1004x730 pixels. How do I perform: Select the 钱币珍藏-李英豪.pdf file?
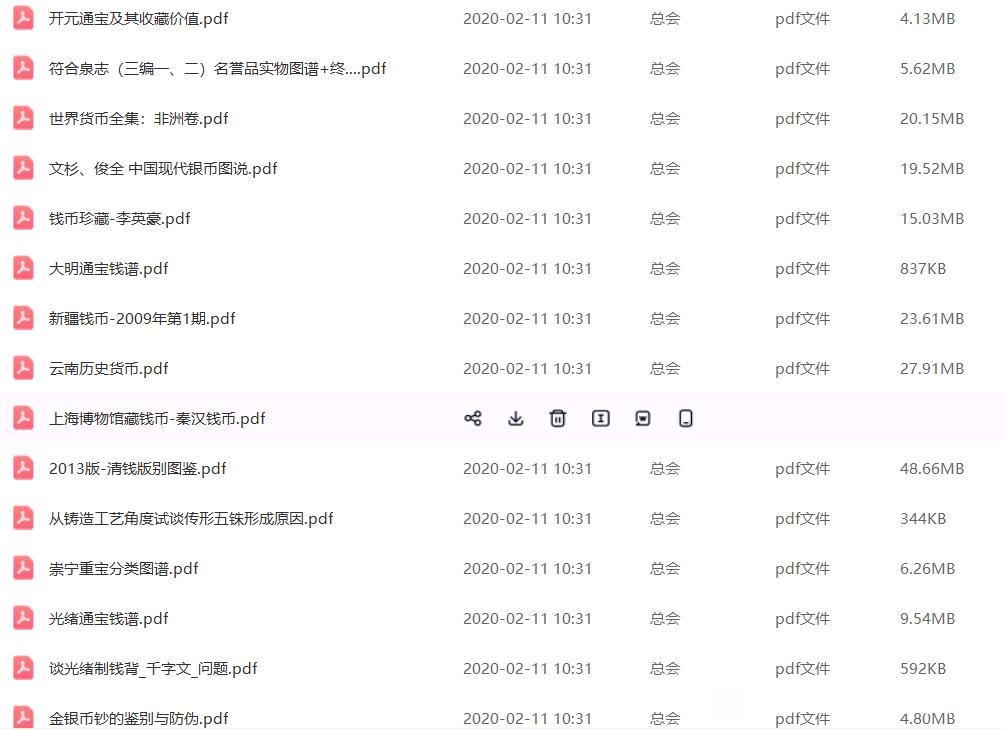click(119, 219)
